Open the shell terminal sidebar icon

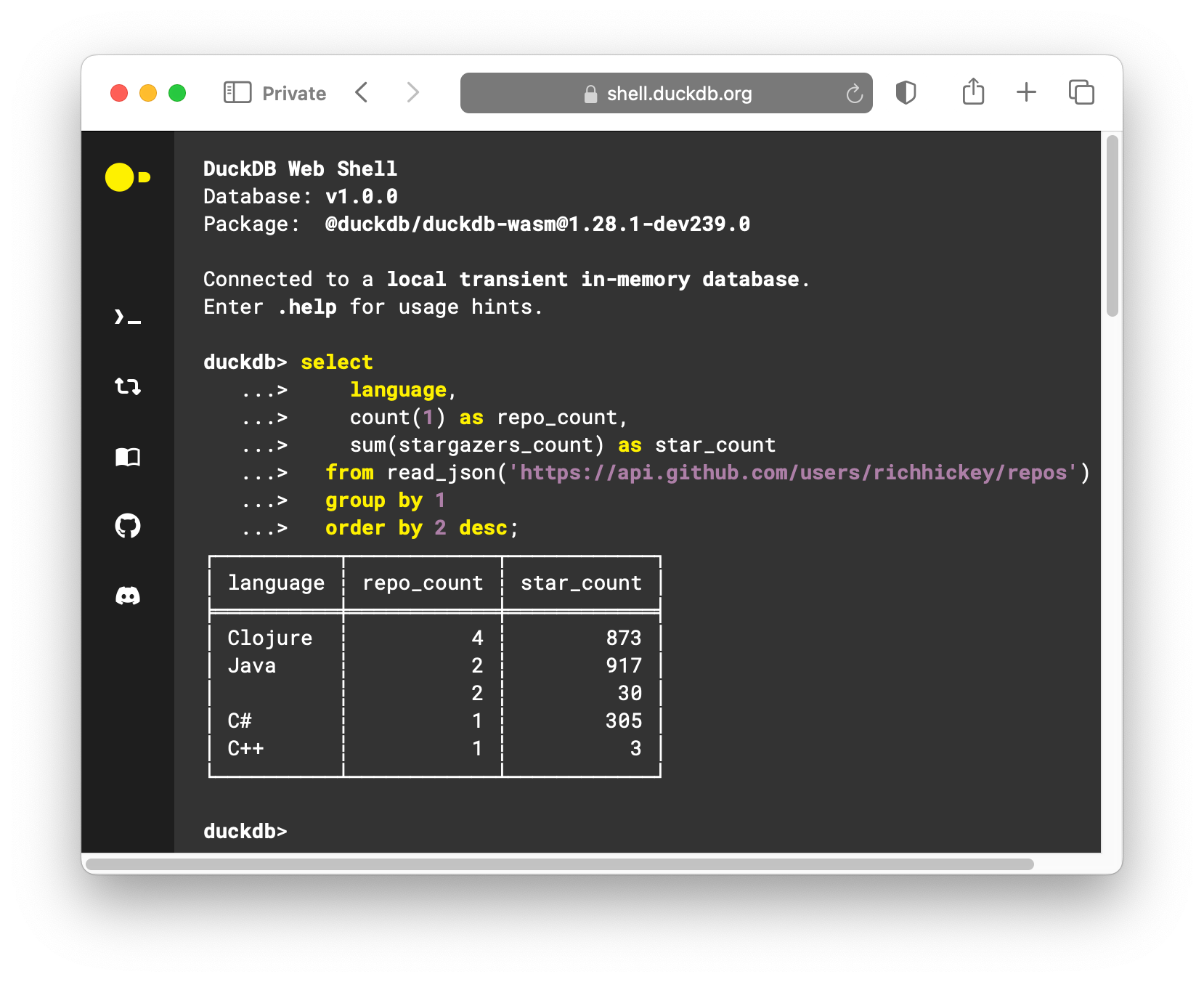coord(128,317)
